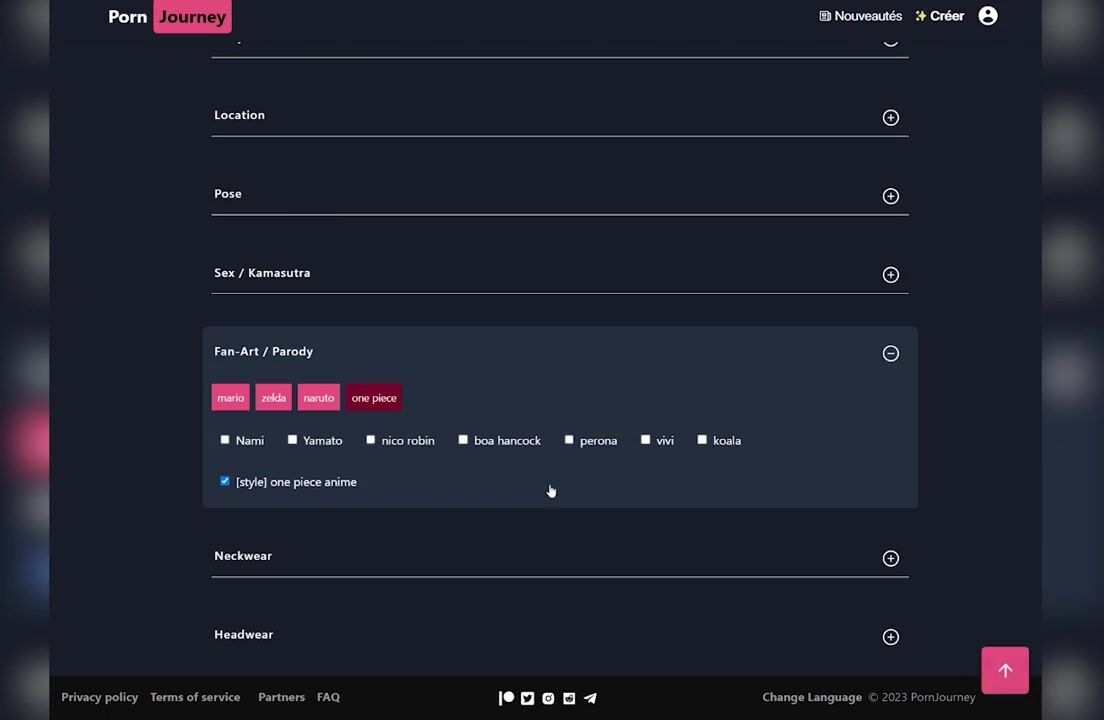Viewport: 1104px width, 720px height.
Task: Open the Instagram icon in footer
Action: tap(548, 698)
